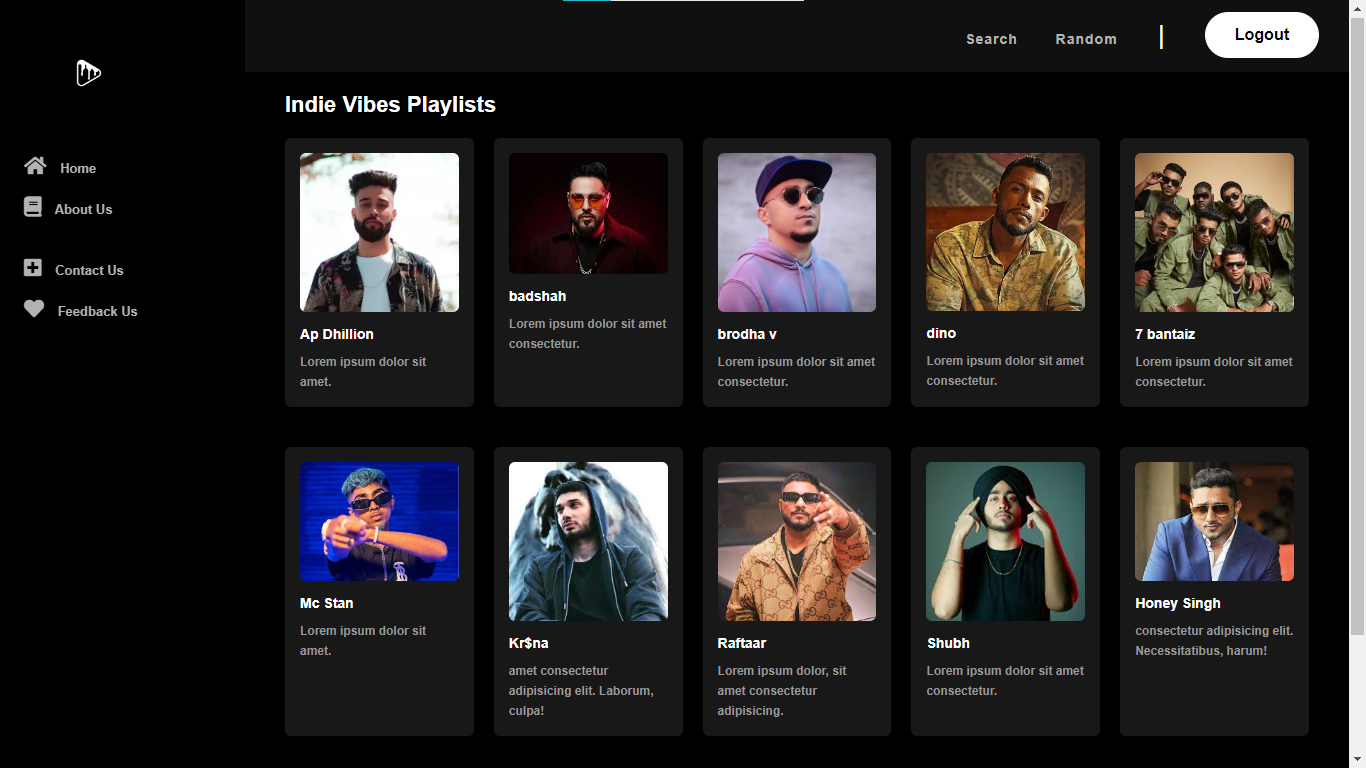The height and width of the screenshot is (768, 1366).
Task: Click the About Us book icon
Action: (x=33, y=207)
